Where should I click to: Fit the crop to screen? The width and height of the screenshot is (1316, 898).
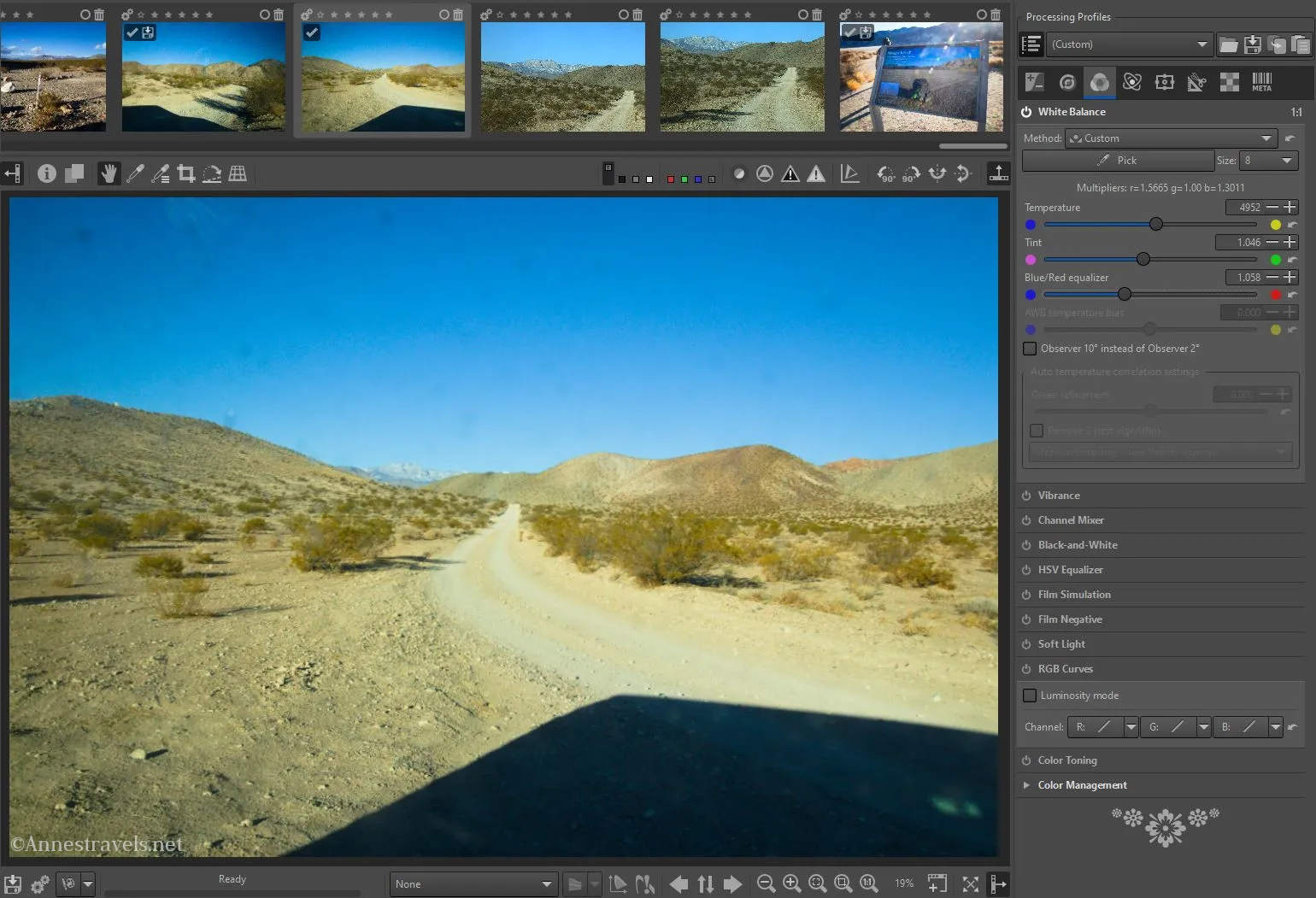tap(843, 883)
